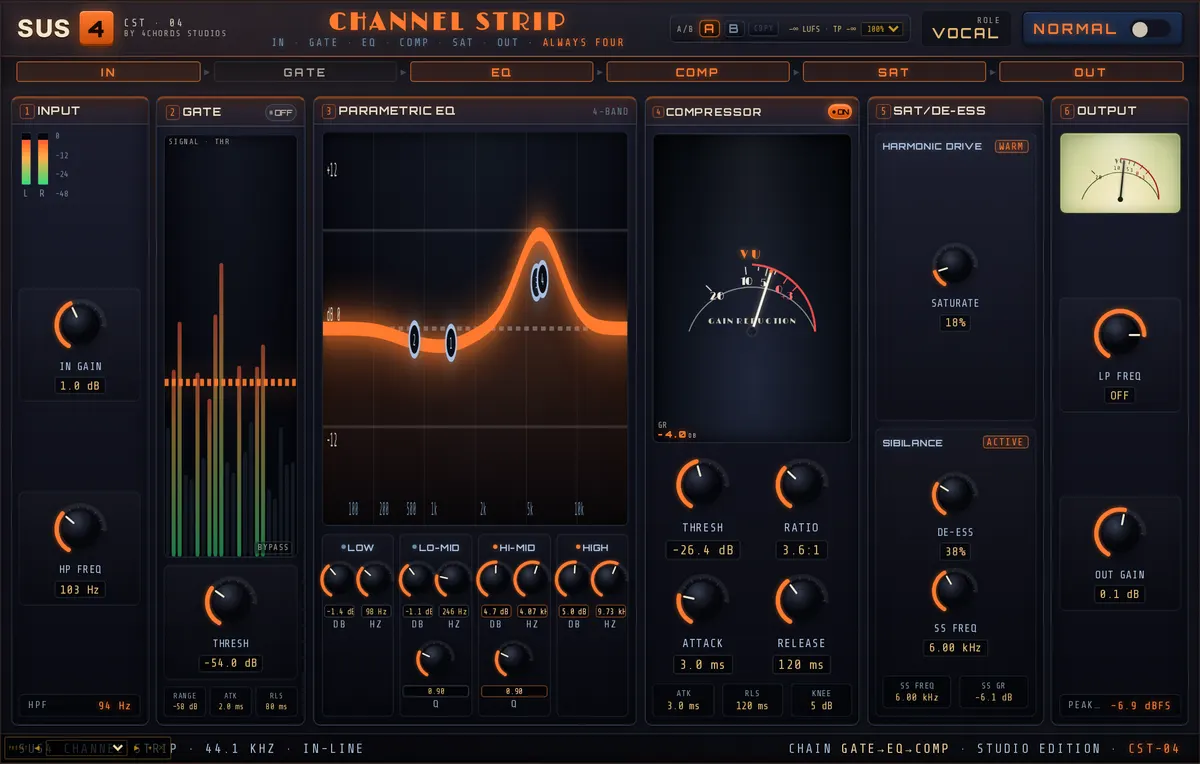Select preset slot A
1200x764 pixels.
710,29
